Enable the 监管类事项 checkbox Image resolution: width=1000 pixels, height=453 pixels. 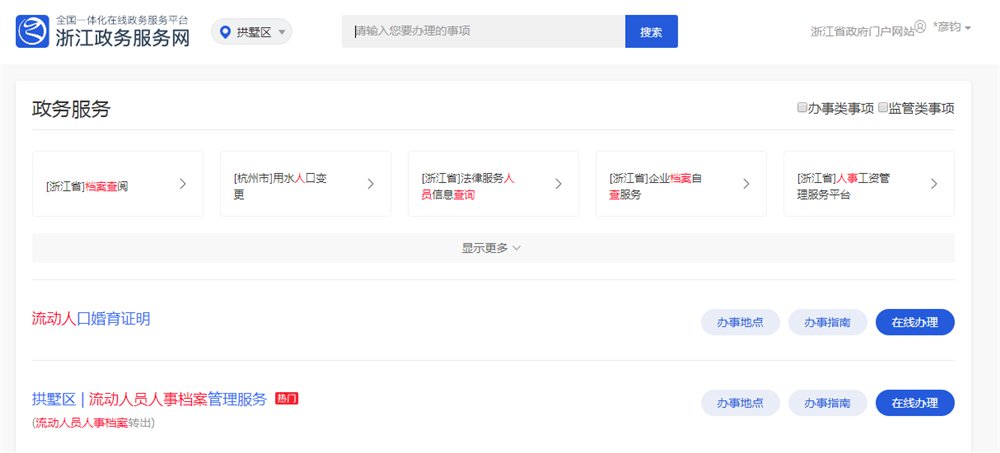pyautogui.click(x=883, y=108)
